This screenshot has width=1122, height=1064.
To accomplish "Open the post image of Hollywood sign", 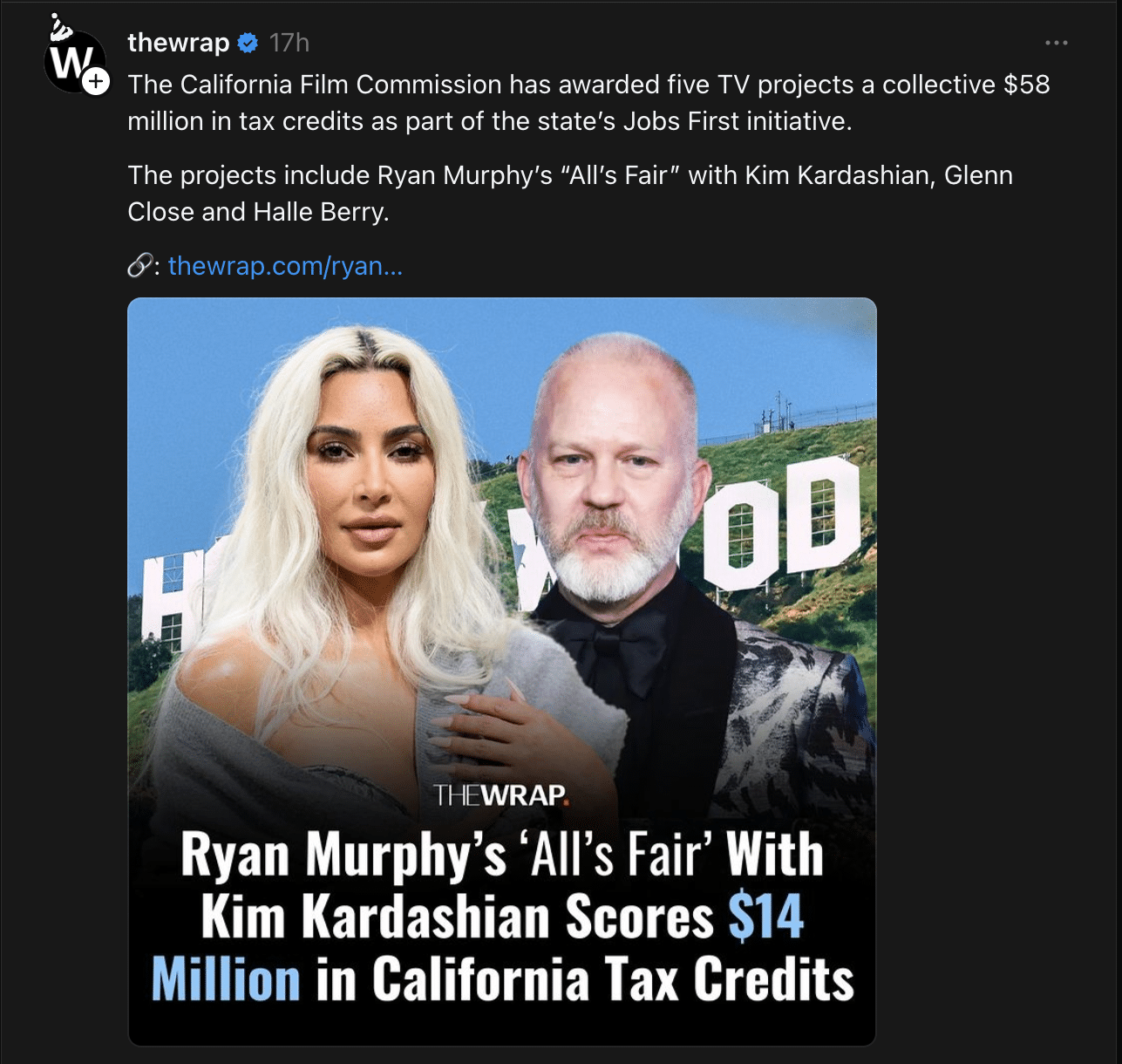I will click(502, 672).
